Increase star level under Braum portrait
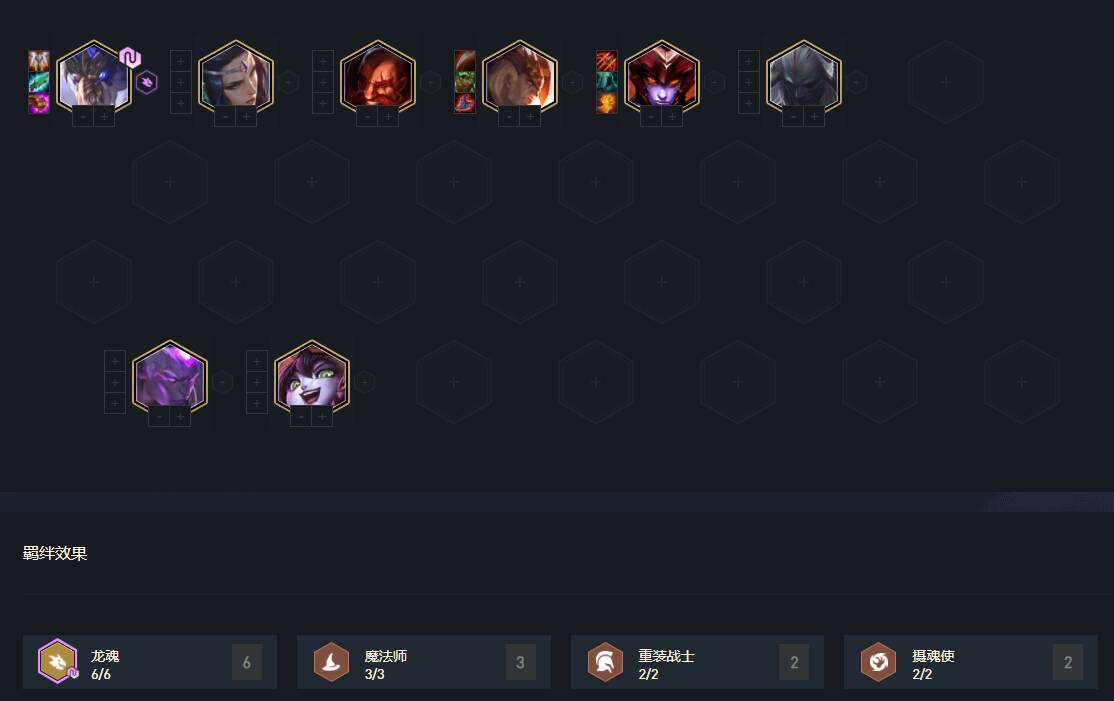 (x=530, y=116)
